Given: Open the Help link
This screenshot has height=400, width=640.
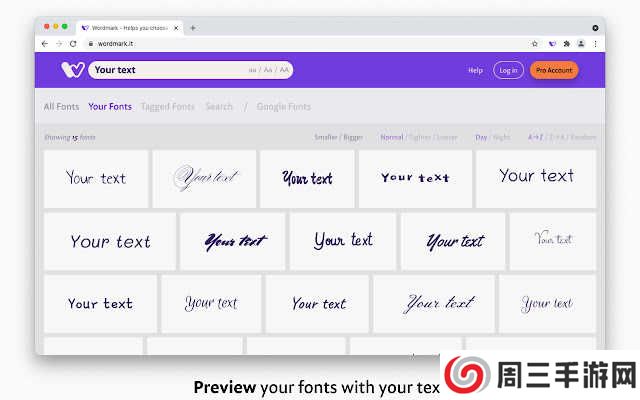Looking at the screenshot, I should tap(475, 70).
